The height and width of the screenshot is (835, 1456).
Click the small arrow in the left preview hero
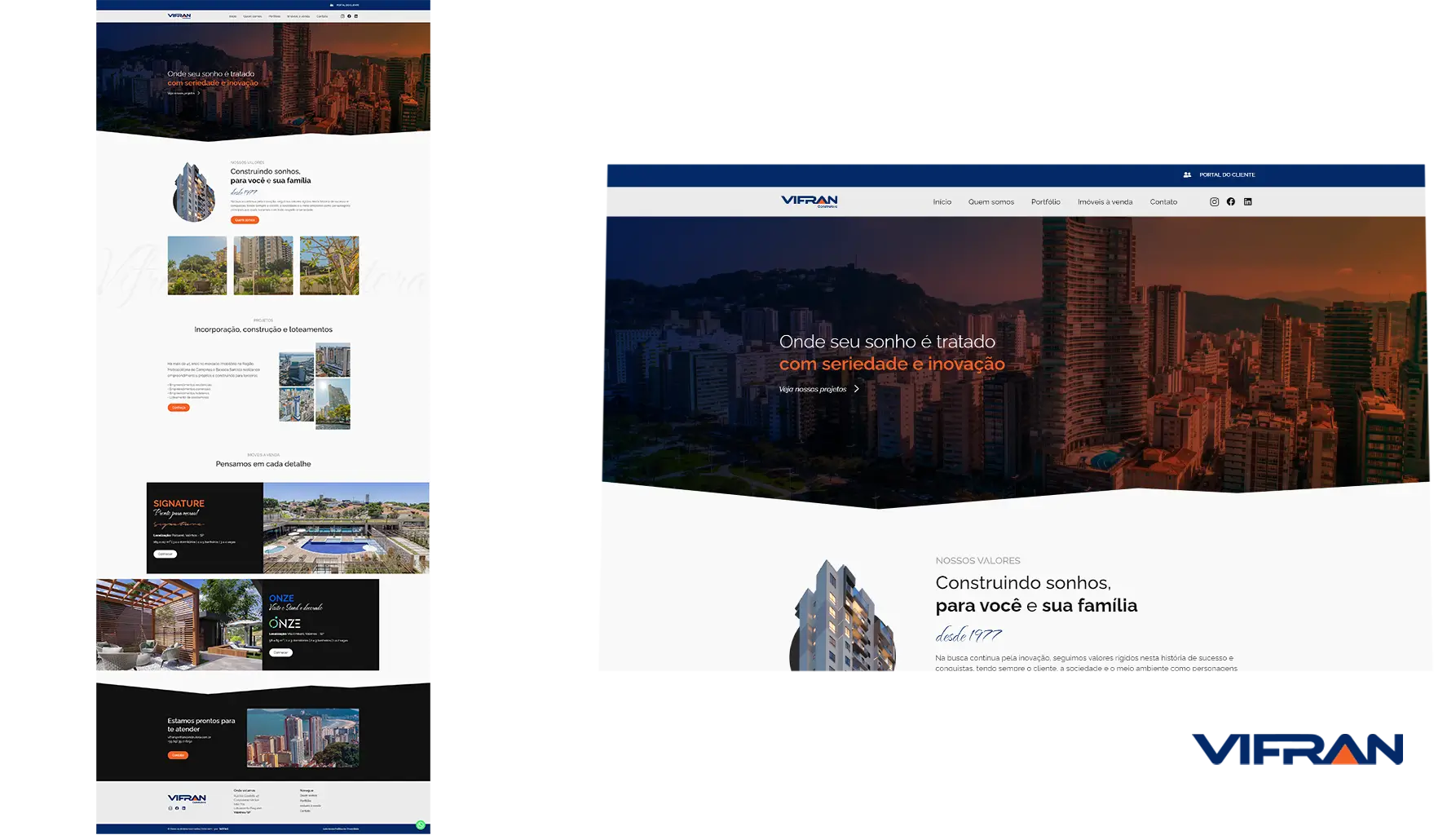198,93
